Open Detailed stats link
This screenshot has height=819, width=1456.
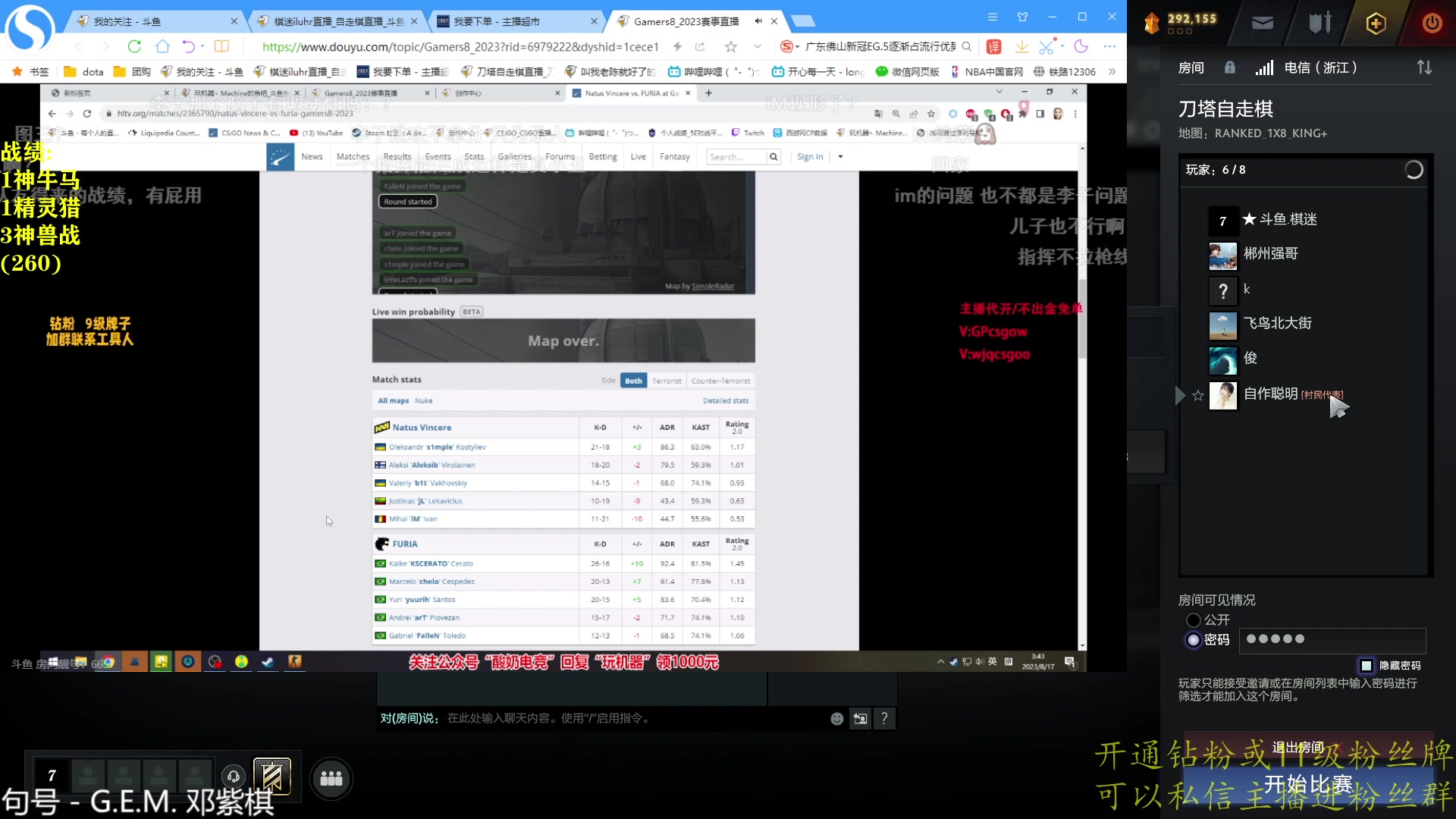(725, 401)
